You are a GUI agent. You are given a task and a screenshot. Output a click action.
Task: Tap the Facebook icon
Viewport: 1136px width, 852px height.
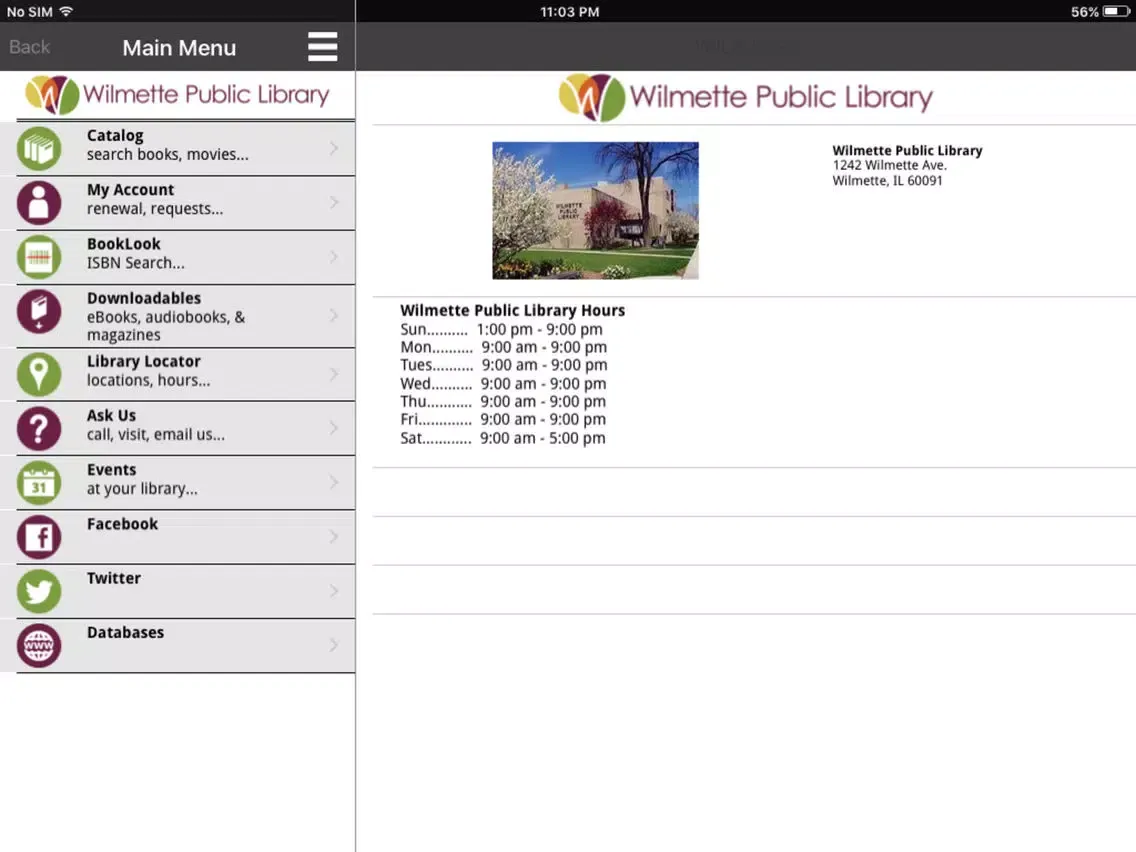[x=39, y=537]
